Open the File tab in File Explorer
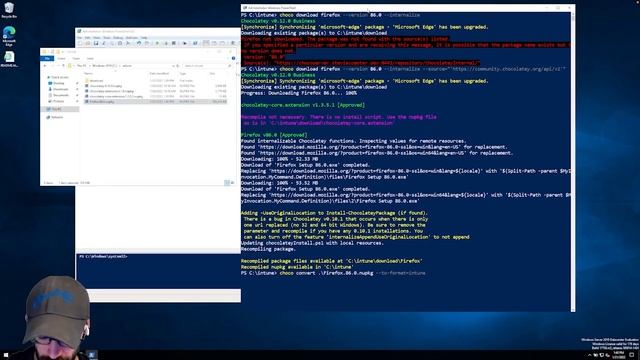640x360 pixels. click(47, 58)
